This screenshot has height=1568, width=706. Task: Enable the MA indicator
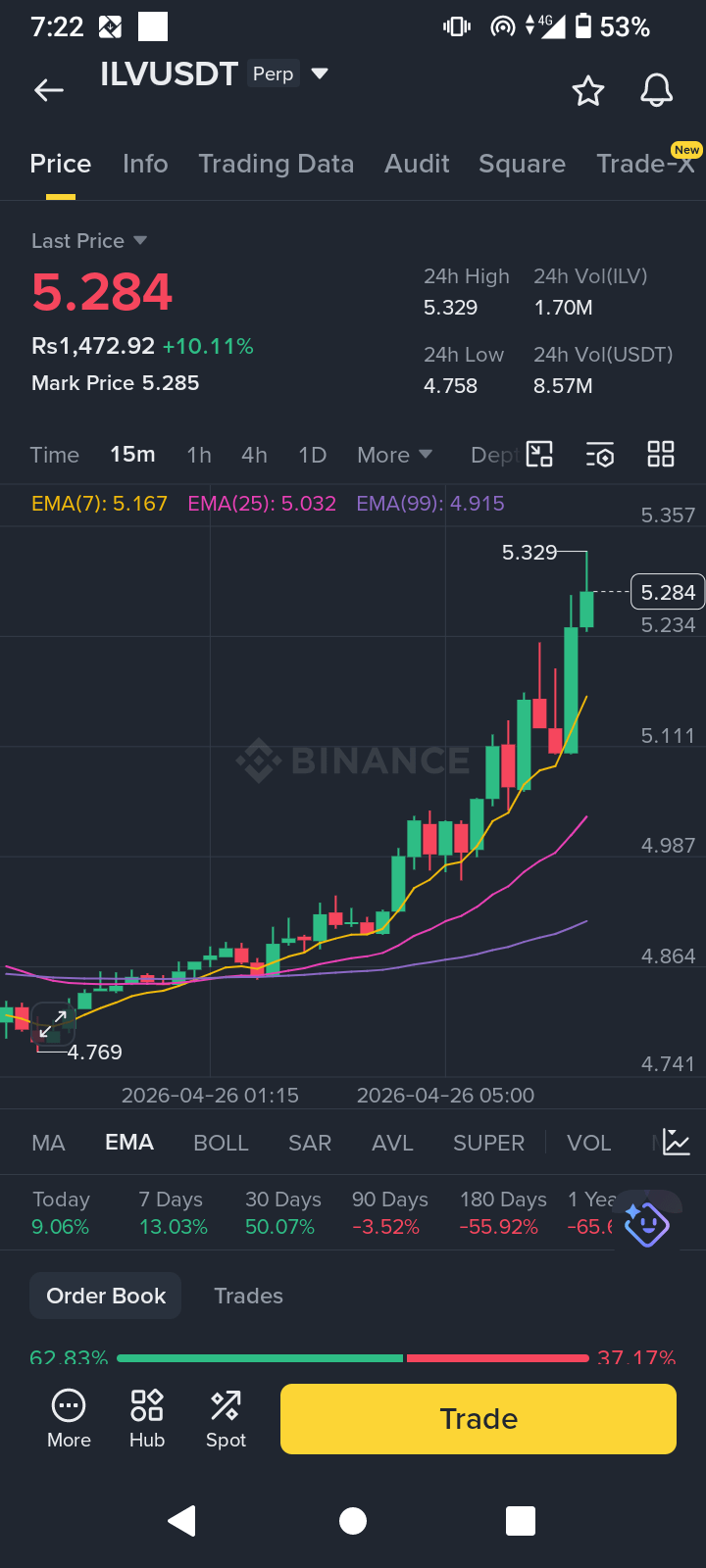(x=48, y=1143)
